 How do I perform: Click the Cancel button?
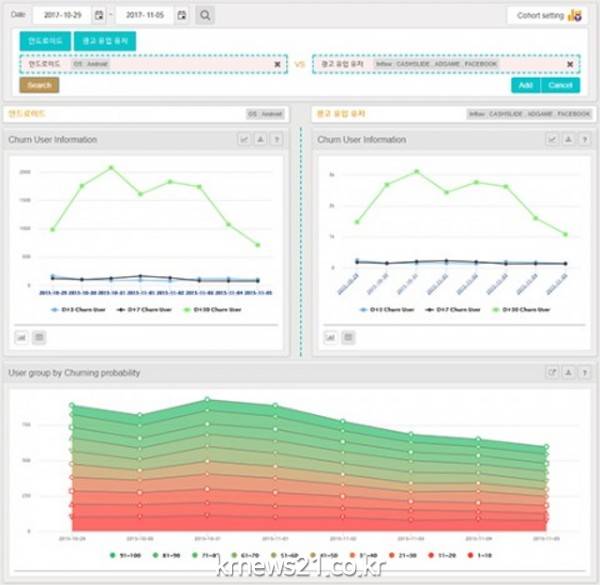pos(560,85)
